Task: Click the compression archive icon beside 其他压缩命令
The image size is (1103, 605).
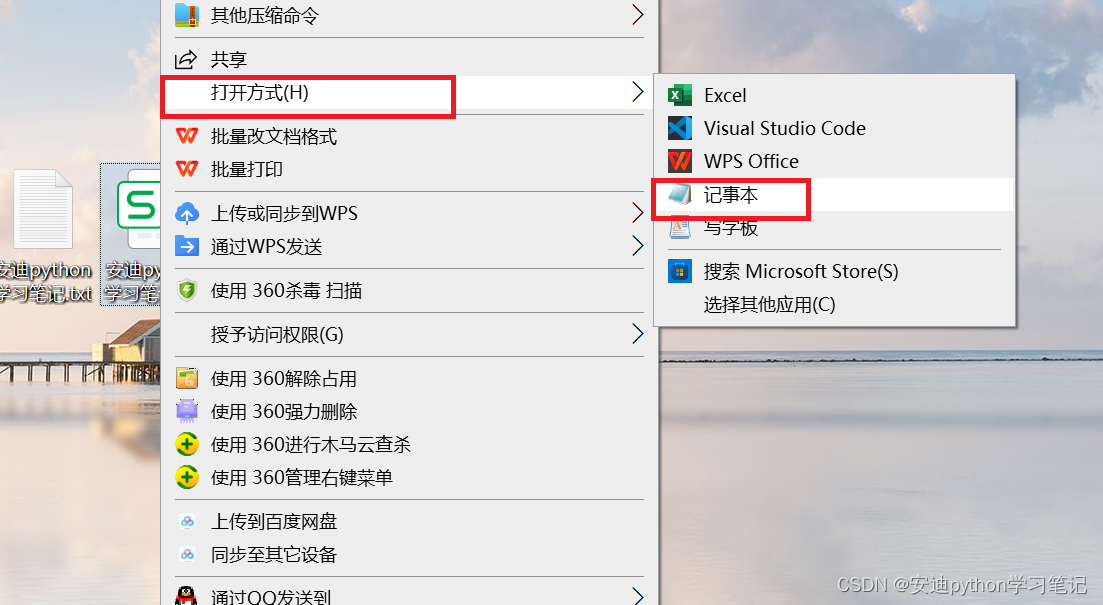Action: pos(186,15)
